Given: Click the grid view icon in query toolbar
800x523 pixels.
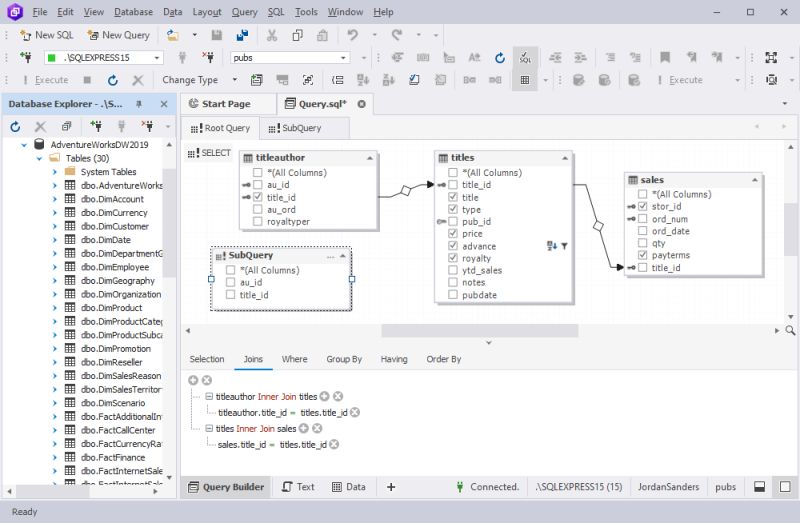Looking at the screenshot, I should 524,80.
